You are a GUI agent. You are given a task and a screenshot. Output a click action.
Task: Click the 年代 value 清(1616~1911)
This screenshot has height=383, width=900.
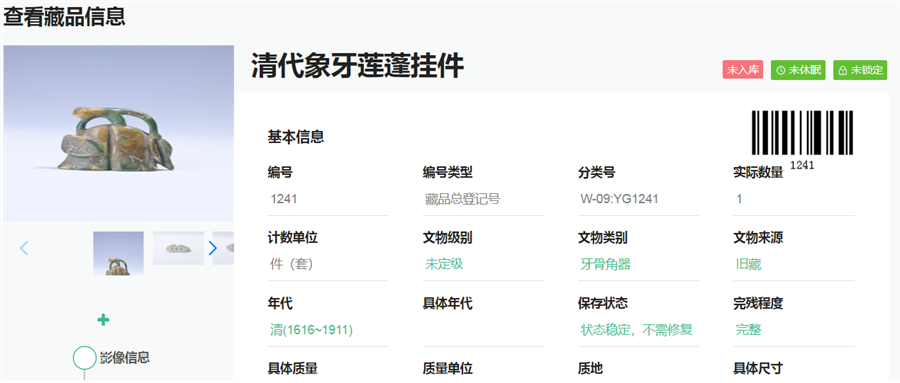point(311,330)
